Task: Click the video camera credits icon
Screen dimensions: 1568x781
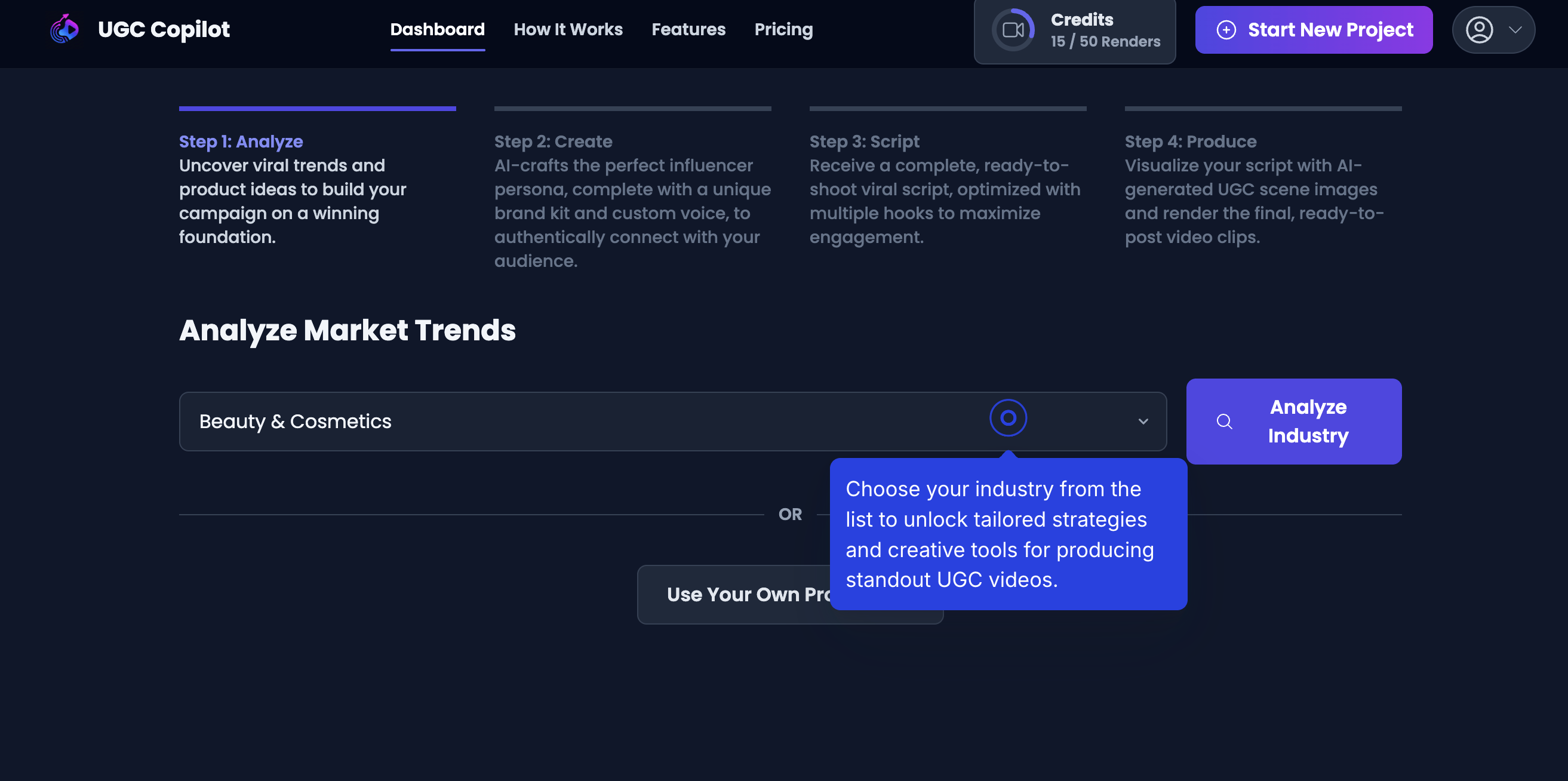Action: (1013, 30)
